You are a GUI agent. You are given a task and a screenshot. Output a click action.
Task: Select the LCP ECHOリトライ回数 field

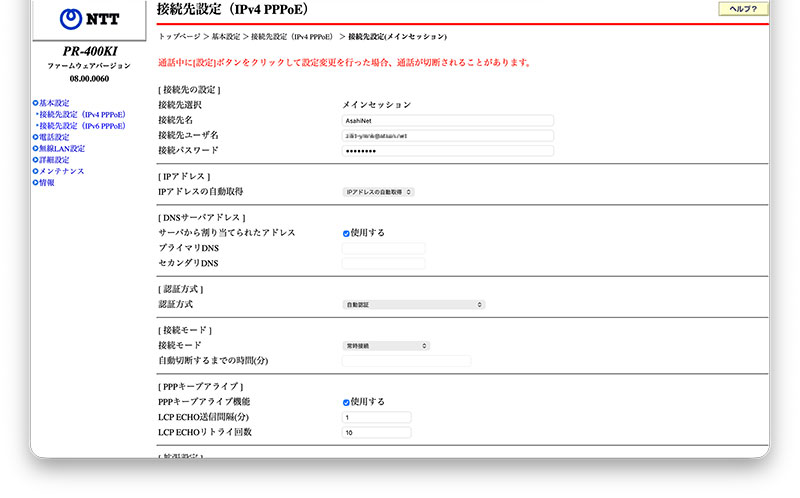tap(376, 433)
